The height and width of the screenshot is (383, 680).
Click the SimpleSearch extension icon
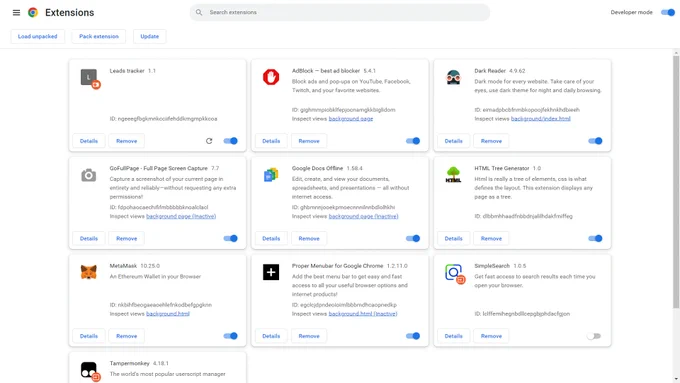click(x=455, y=274)
